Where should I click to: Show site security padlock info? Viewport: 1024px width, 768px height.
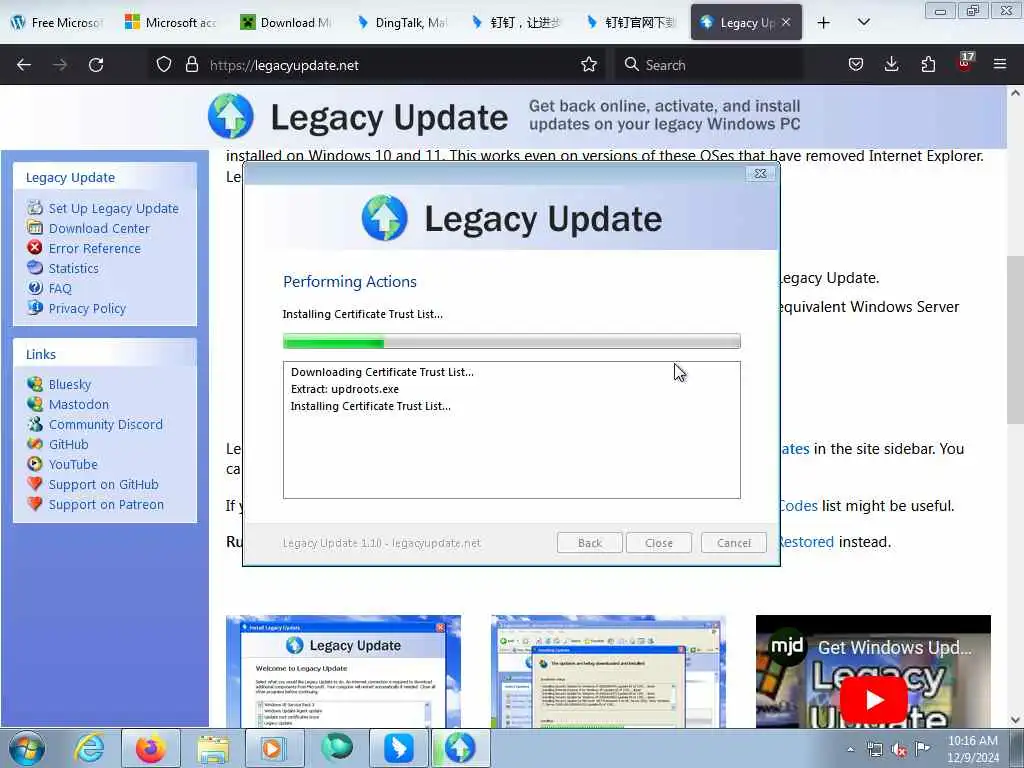[191, 65]
